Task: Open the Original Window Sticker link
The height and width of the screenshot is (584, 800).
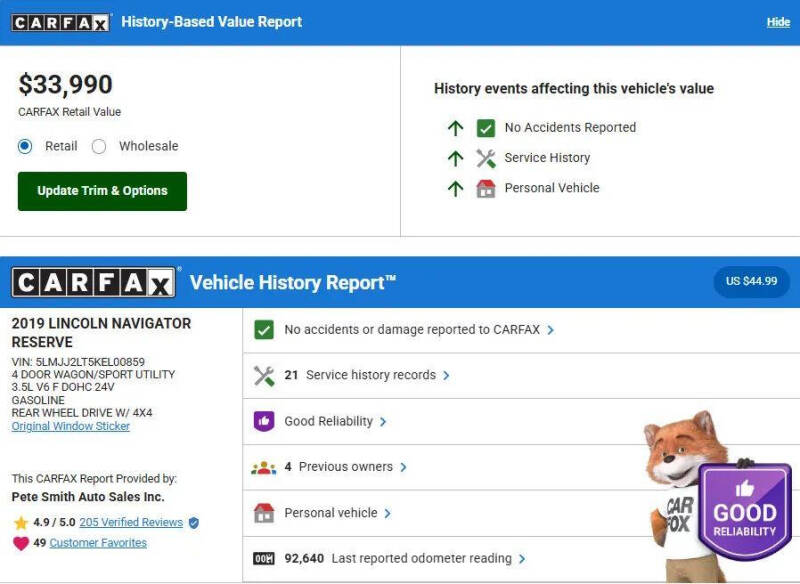Action: tap(71, 427)
